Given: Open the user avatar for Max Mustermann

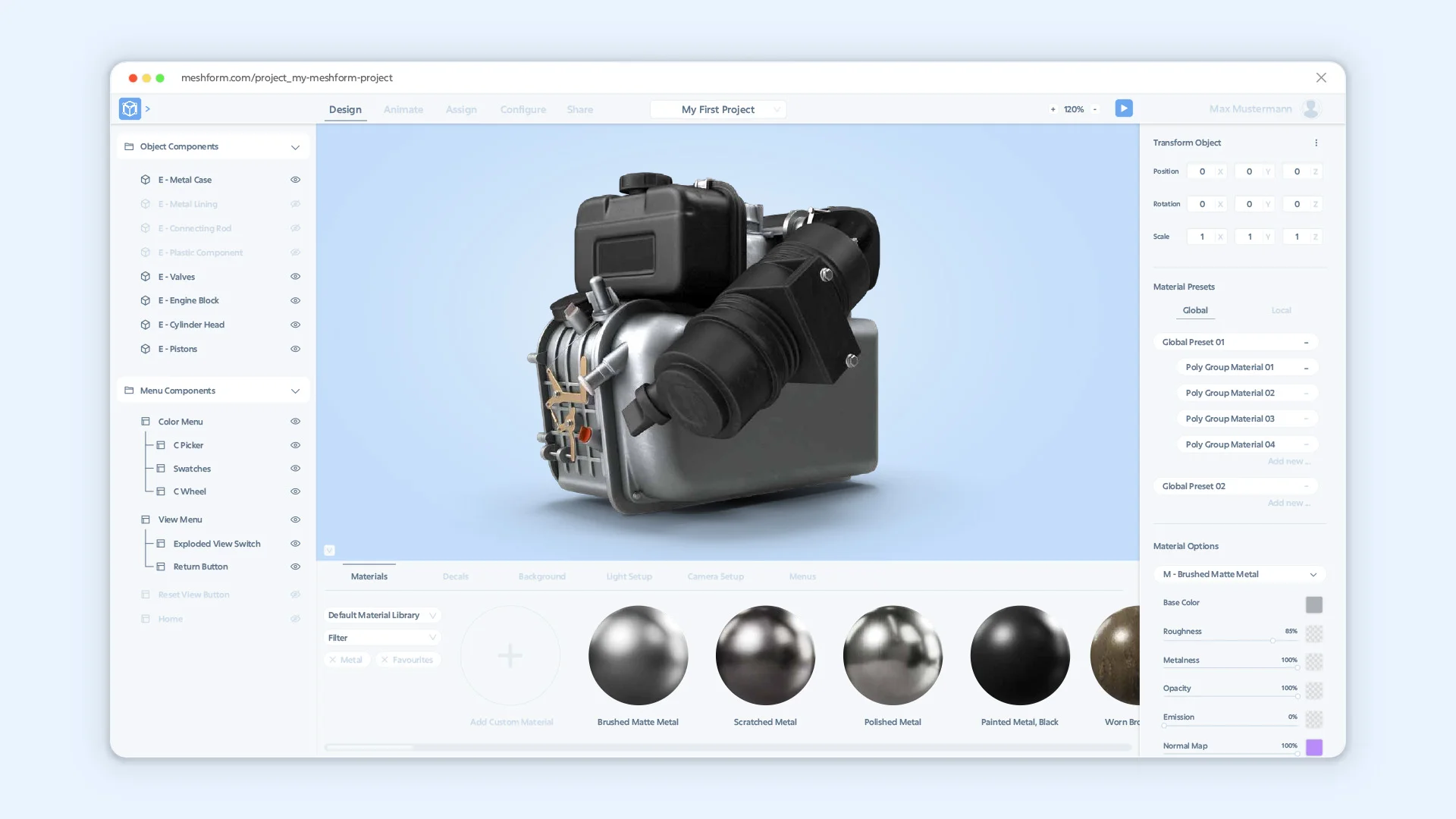Looking at the screenshot, I should pos(1311,108).
